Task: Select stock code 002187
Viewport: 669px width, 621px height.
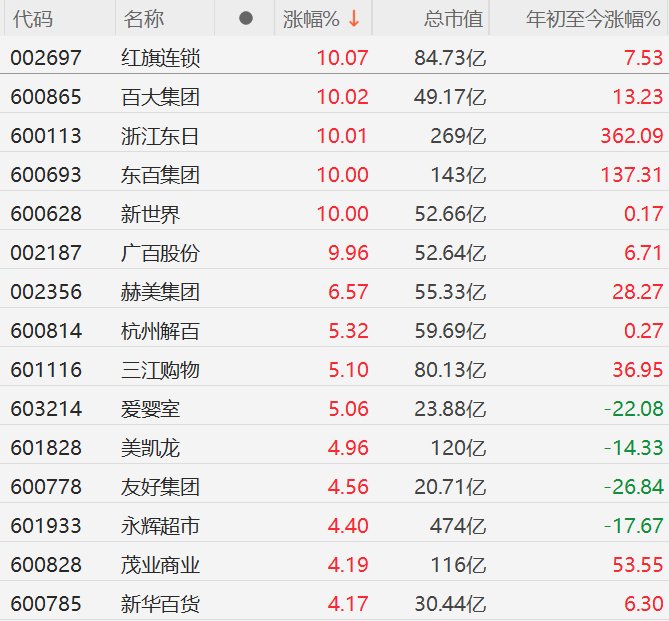Action: pyautogui.click(x=46, y=253)
